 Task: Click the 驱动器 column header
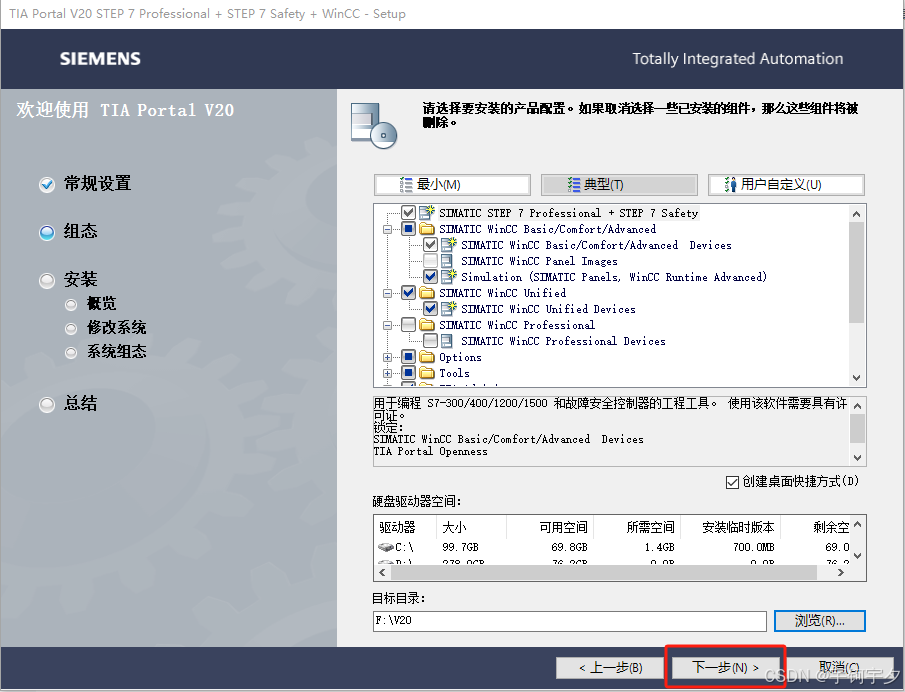coord(406,527)
